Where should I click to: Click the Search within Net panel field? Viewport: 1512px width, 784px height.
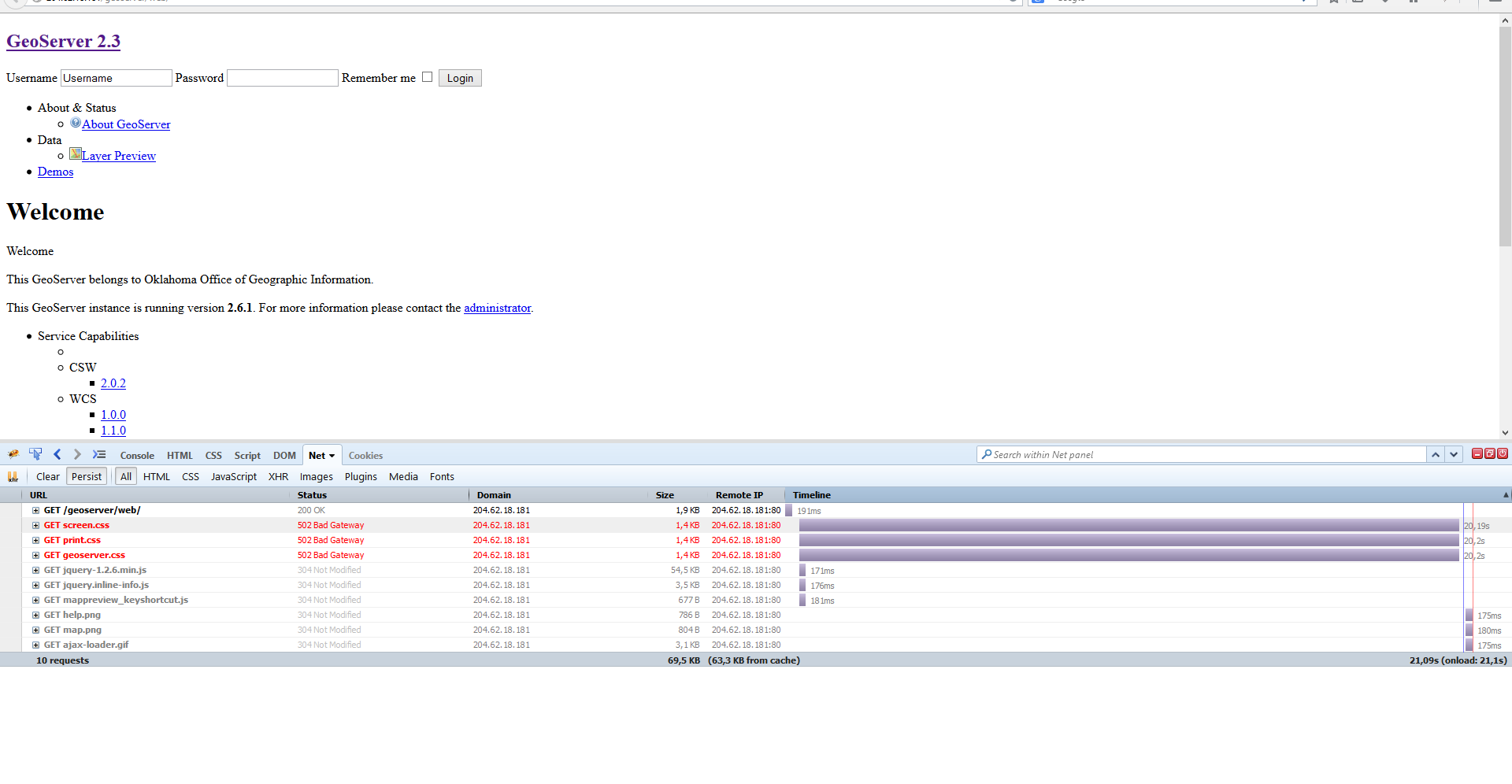1202,454
